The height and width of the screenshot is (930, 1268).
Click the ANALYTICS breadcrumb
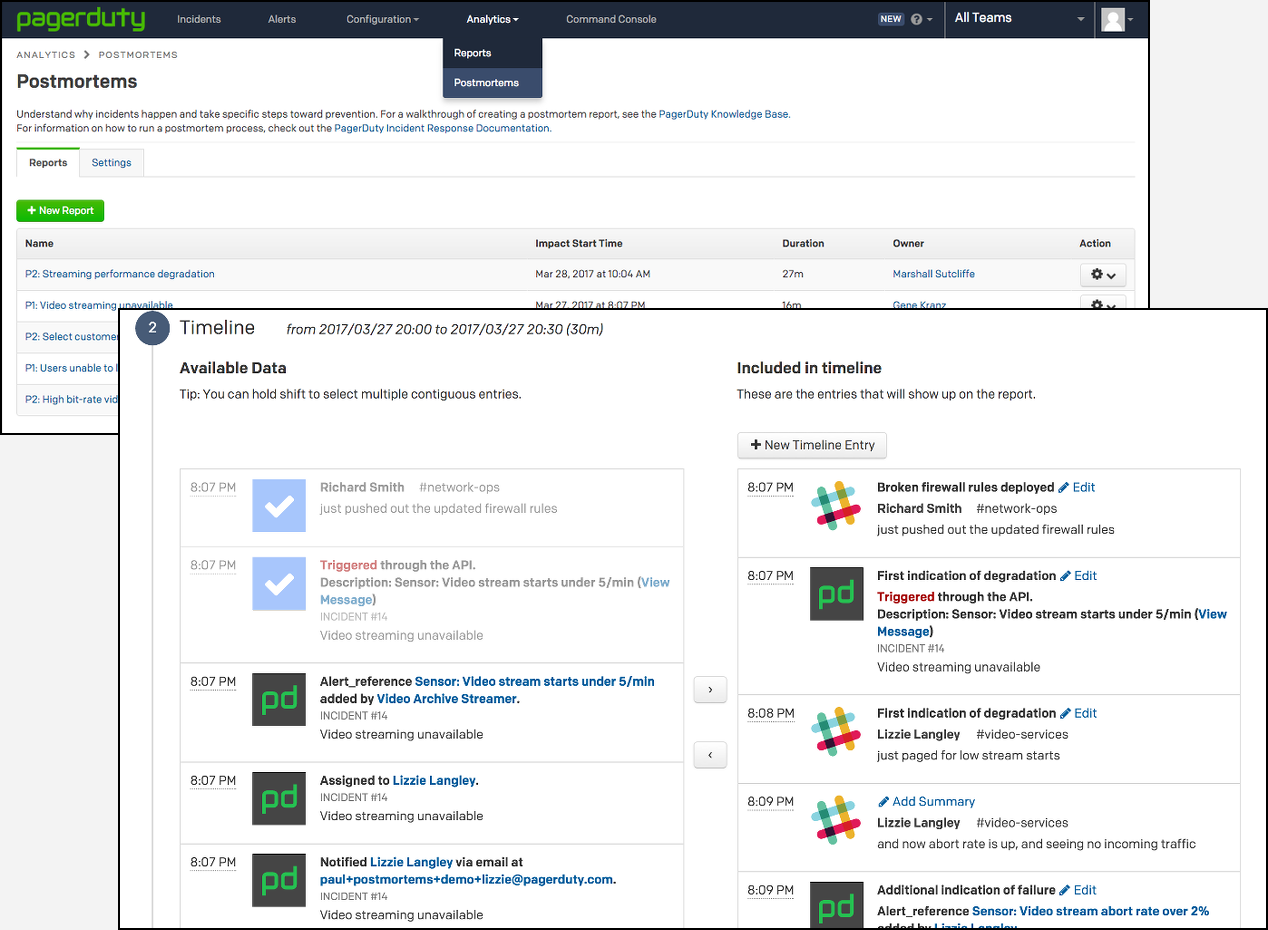coord(46,55)
